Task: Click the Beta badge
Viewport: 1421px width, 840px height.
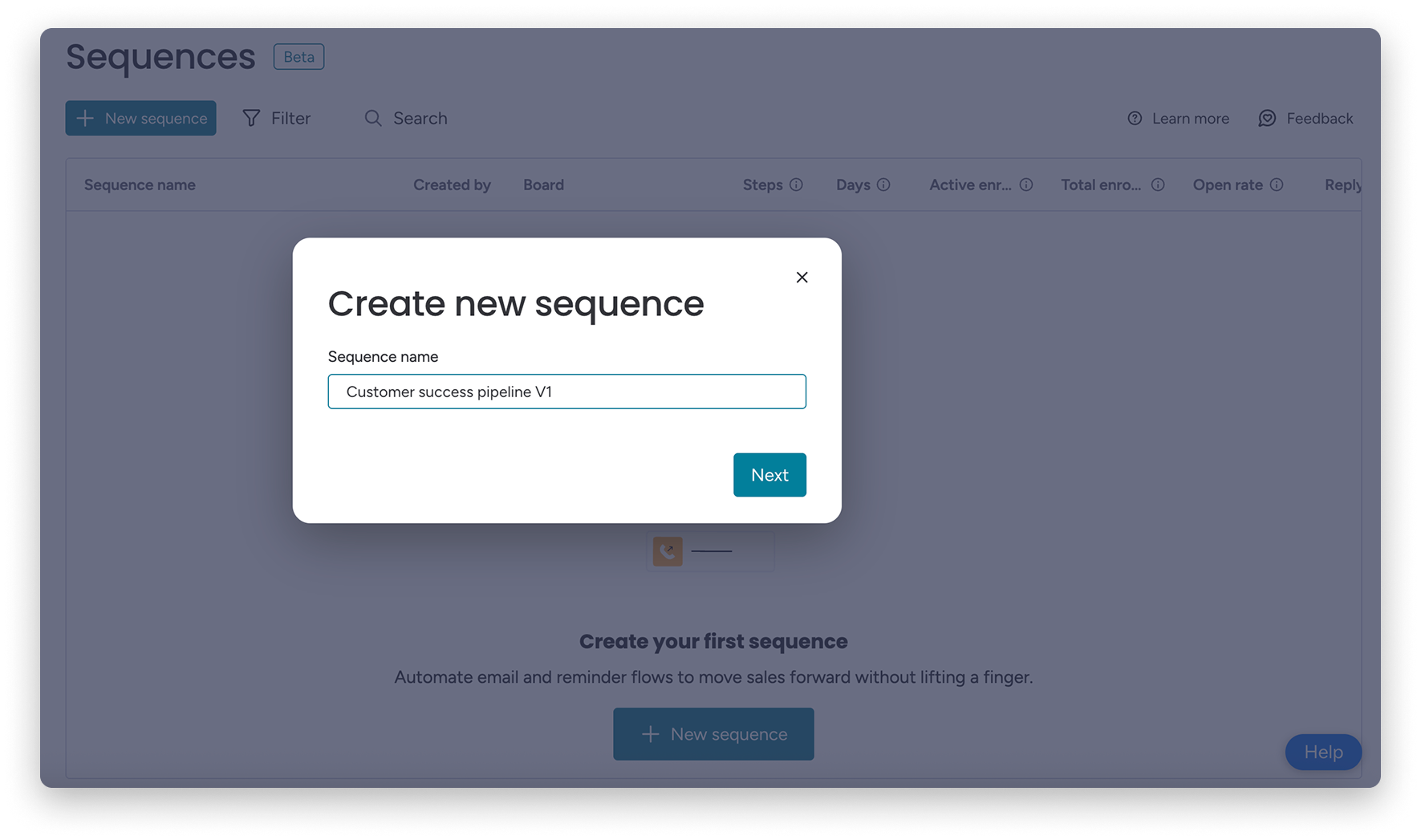Action: coord(298,57)
